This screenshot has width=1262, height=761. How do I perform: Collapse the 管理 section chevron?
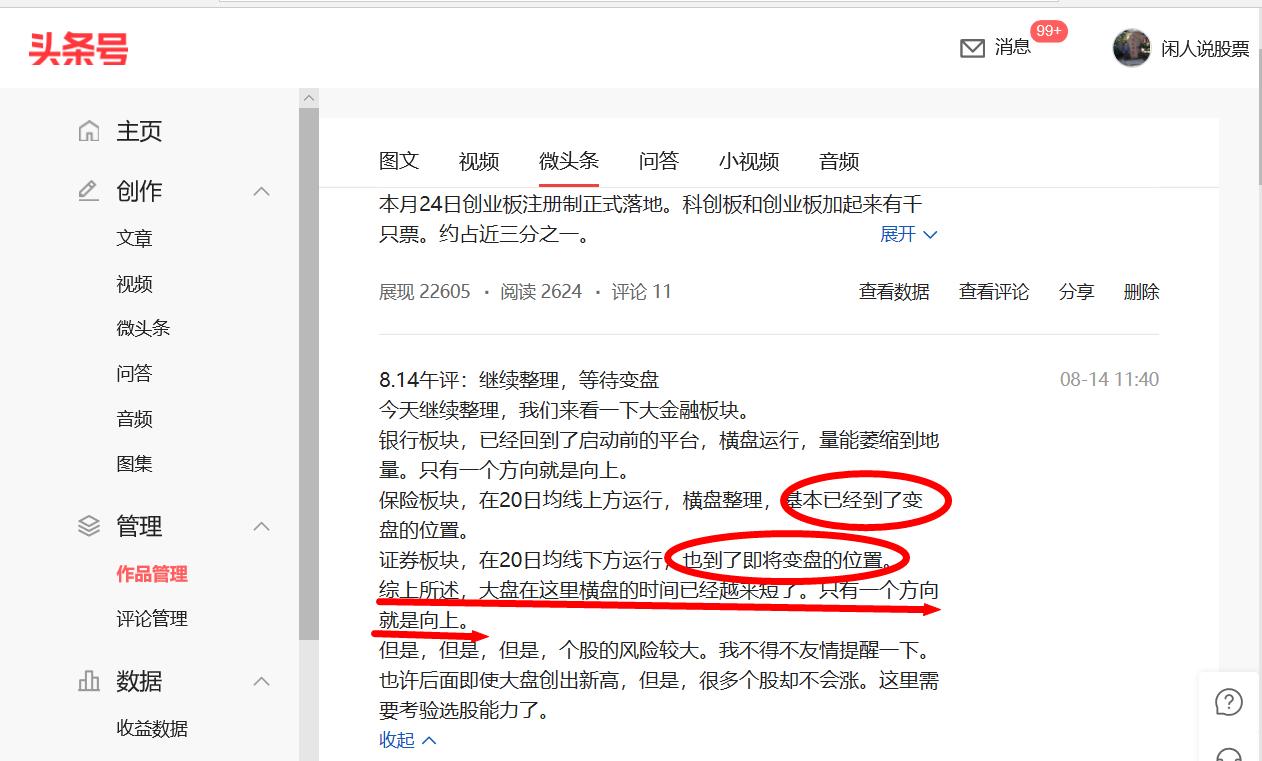pyautogui.click(x=261, y=526)
